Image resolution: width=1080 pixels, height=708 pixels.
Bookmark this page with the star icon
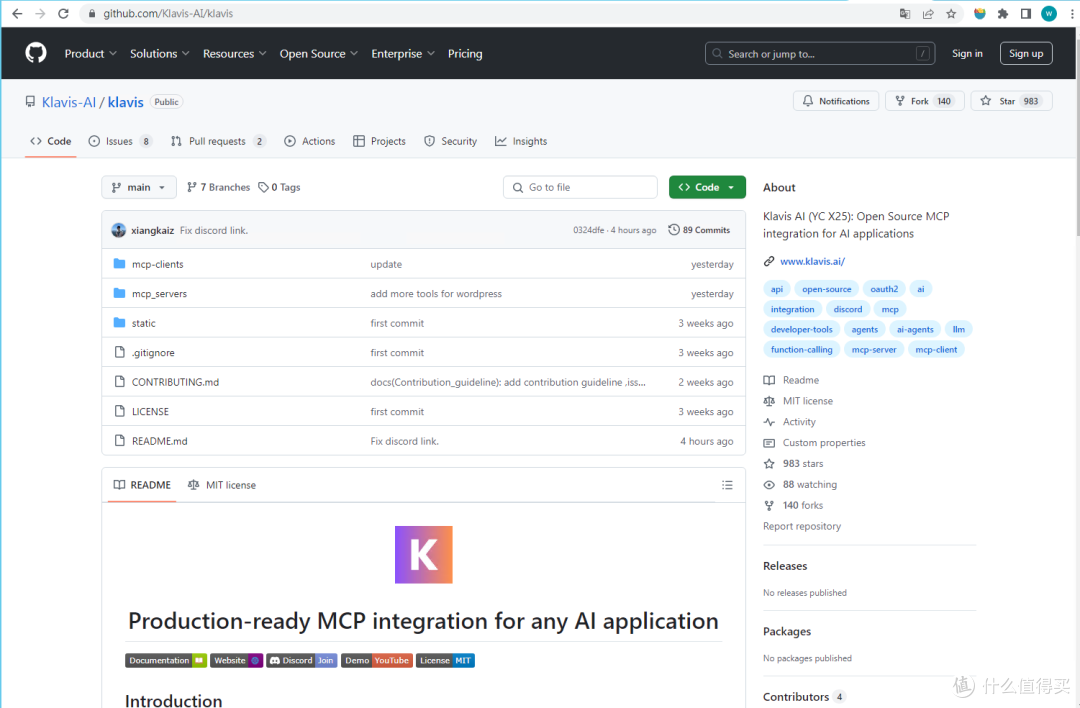pyautogui.click(x=951, y=14)
